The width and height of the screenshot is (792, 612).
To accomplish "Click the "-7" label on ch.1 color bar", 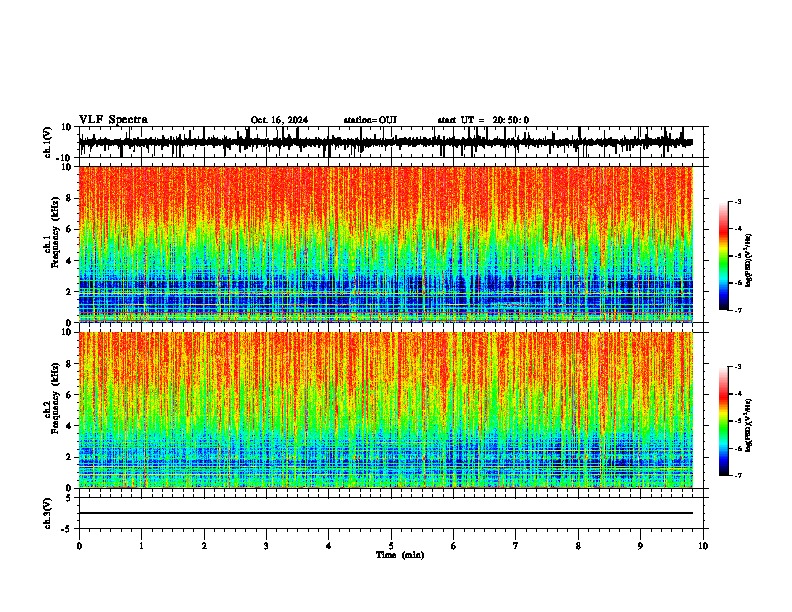I will [x=737, y=310].
